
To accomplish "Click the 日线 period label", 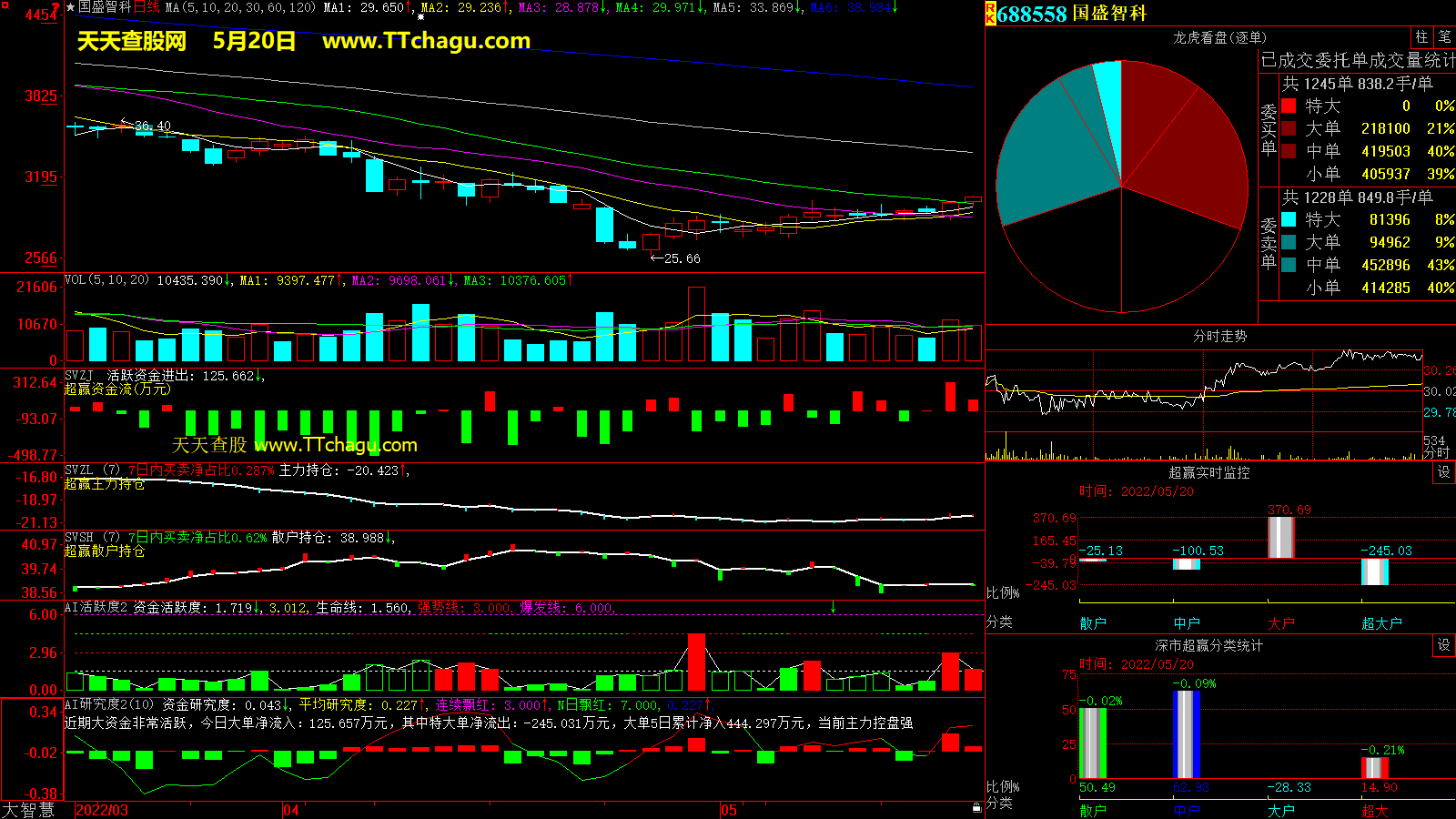I will (x=147, y=7).
